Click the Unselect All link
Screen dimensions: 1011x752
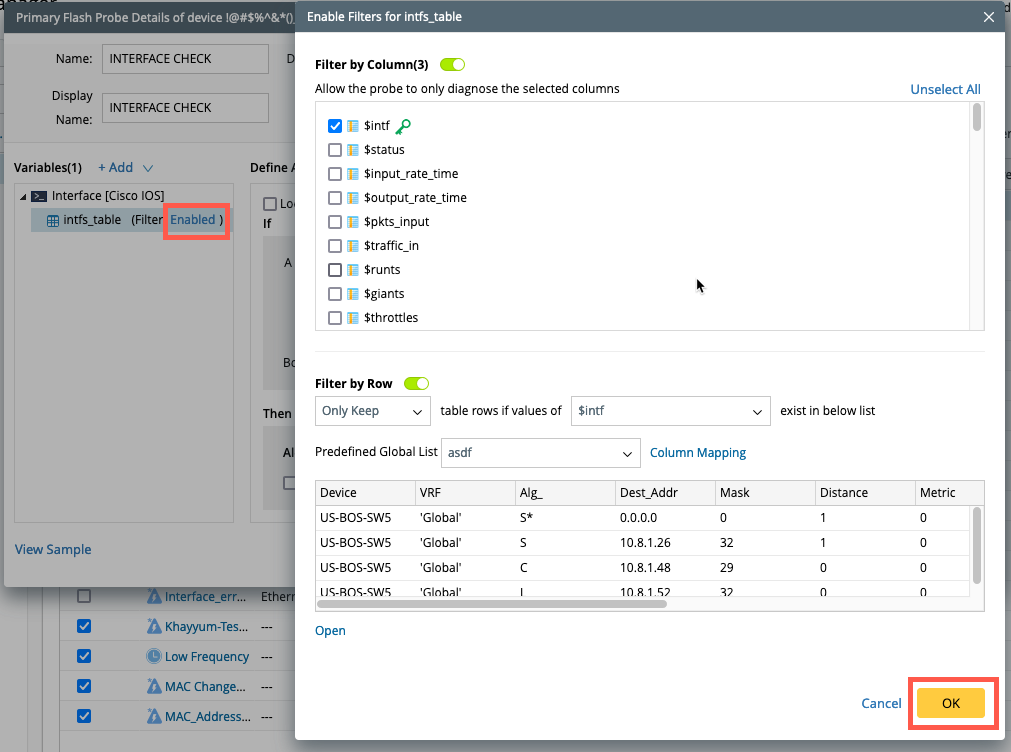click(944, 89)
